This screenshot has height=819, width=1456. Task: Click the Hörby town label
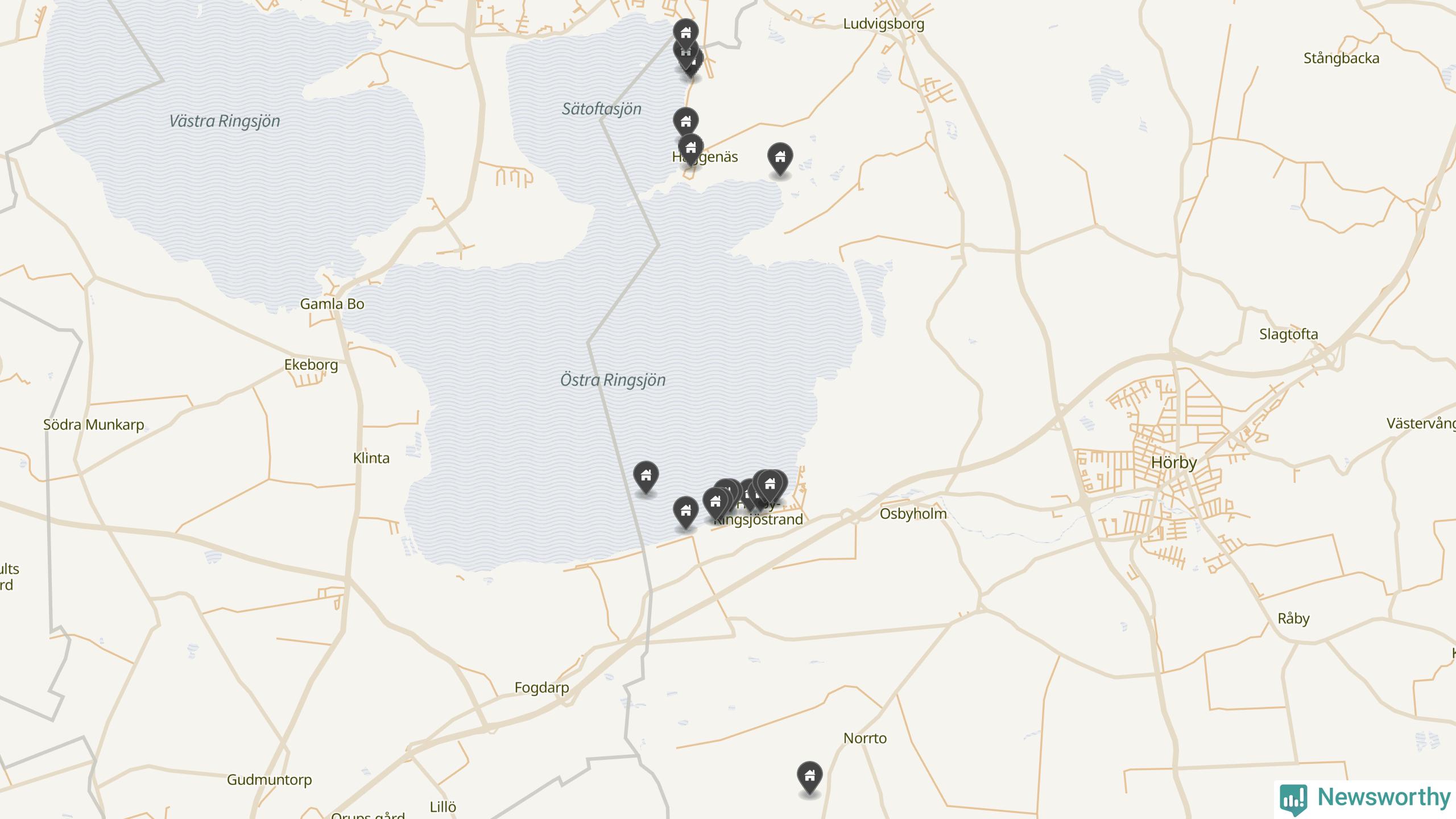coord(1174,462)
